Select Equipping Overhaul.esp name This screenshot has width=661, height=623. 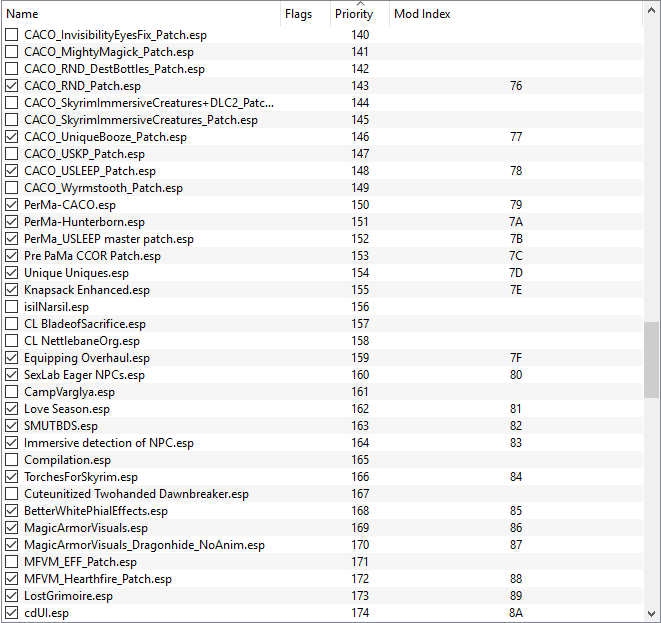[x=87, y=358]
